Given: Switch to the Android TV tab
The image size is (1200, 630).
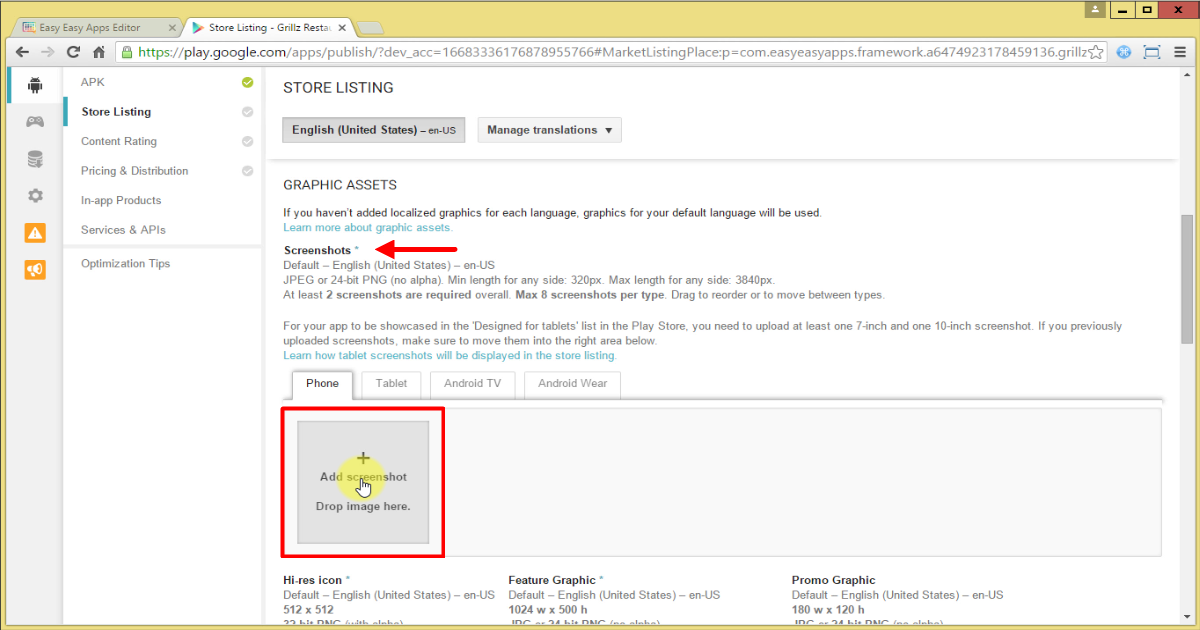Looking at the screenshot, I should point(472,384).
